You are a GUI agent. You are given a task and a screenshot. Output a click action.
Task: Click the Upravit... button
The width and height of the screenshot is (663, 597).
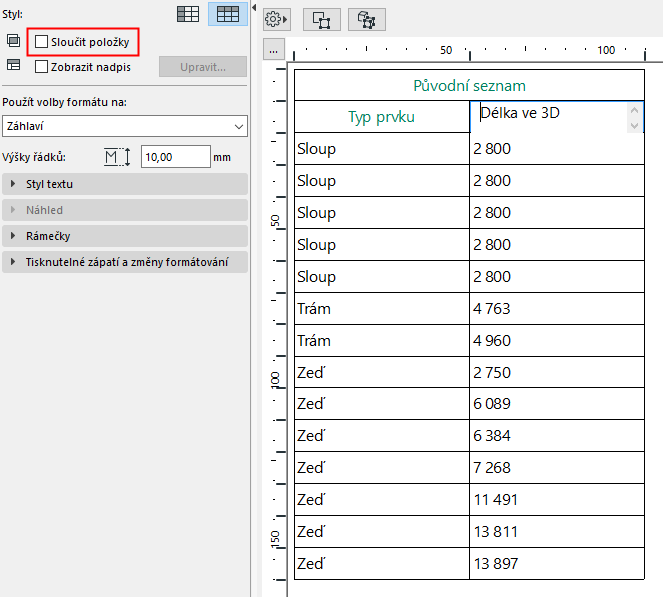click(203, 67)
